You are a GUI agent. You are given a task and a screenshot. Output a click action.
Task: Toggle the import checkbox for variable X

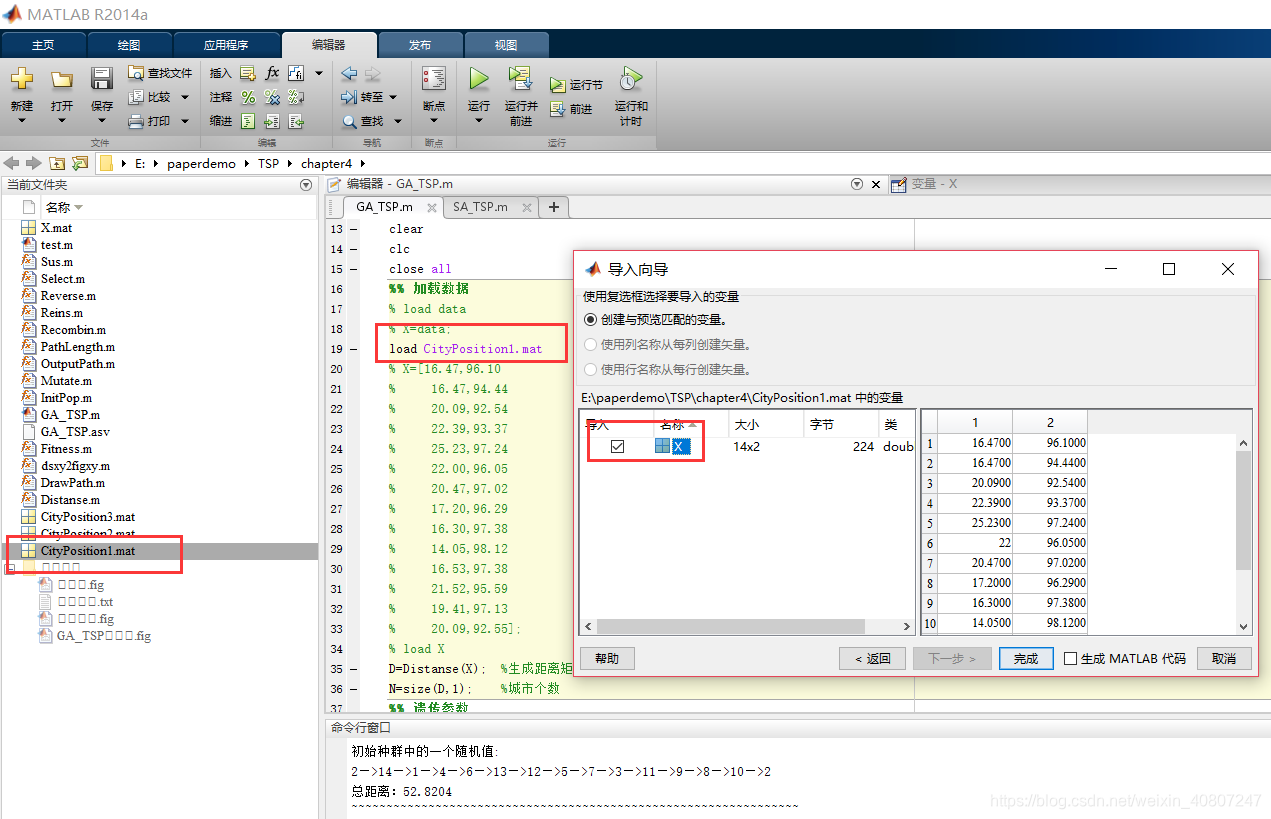tap(617, 446)
